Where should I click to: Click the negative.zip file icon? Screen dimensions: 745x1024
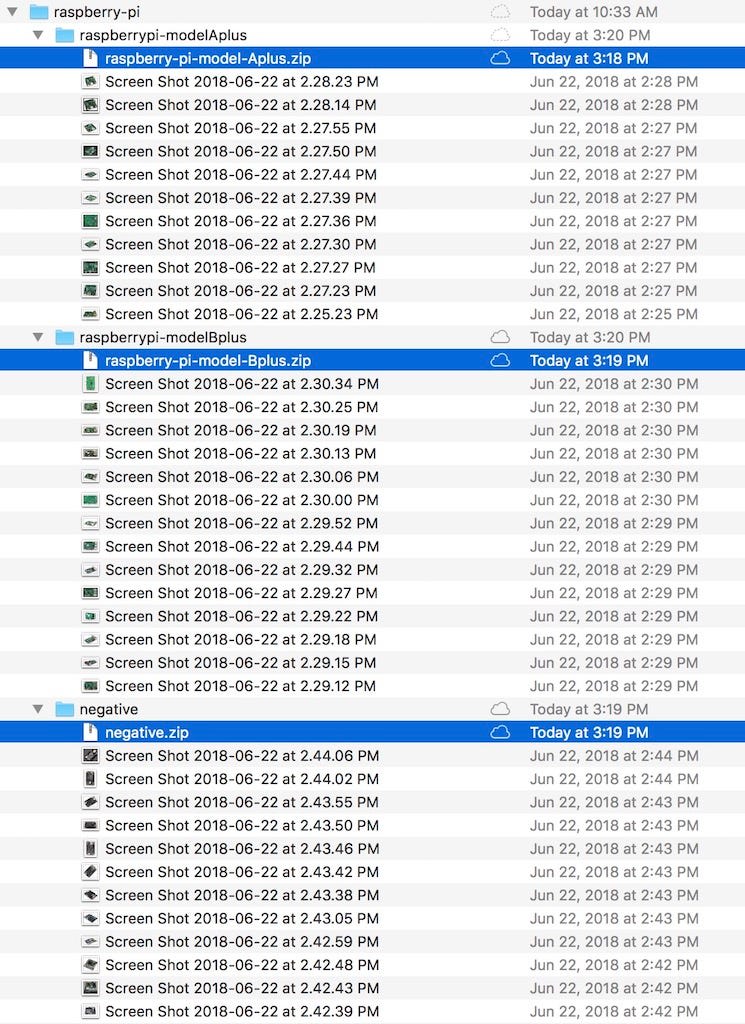(91, 732)
